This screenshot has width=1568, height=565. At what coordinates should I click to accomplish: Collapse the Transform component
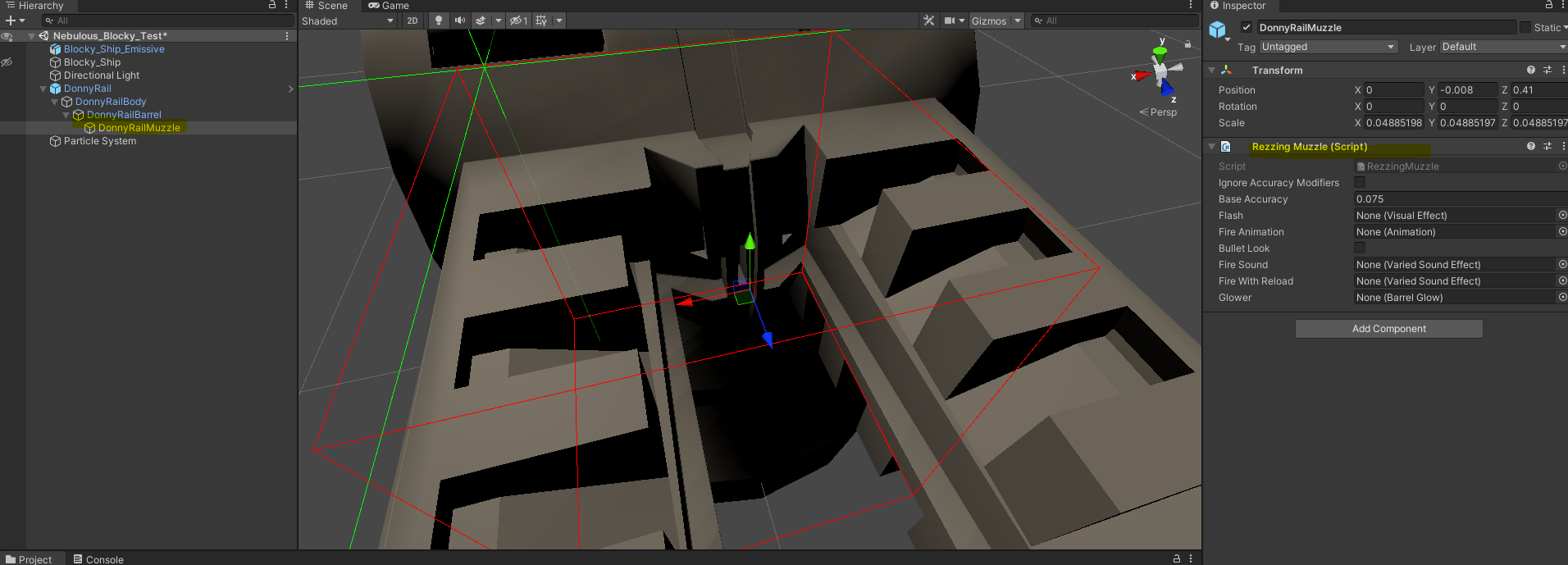tap(1212, 71)
